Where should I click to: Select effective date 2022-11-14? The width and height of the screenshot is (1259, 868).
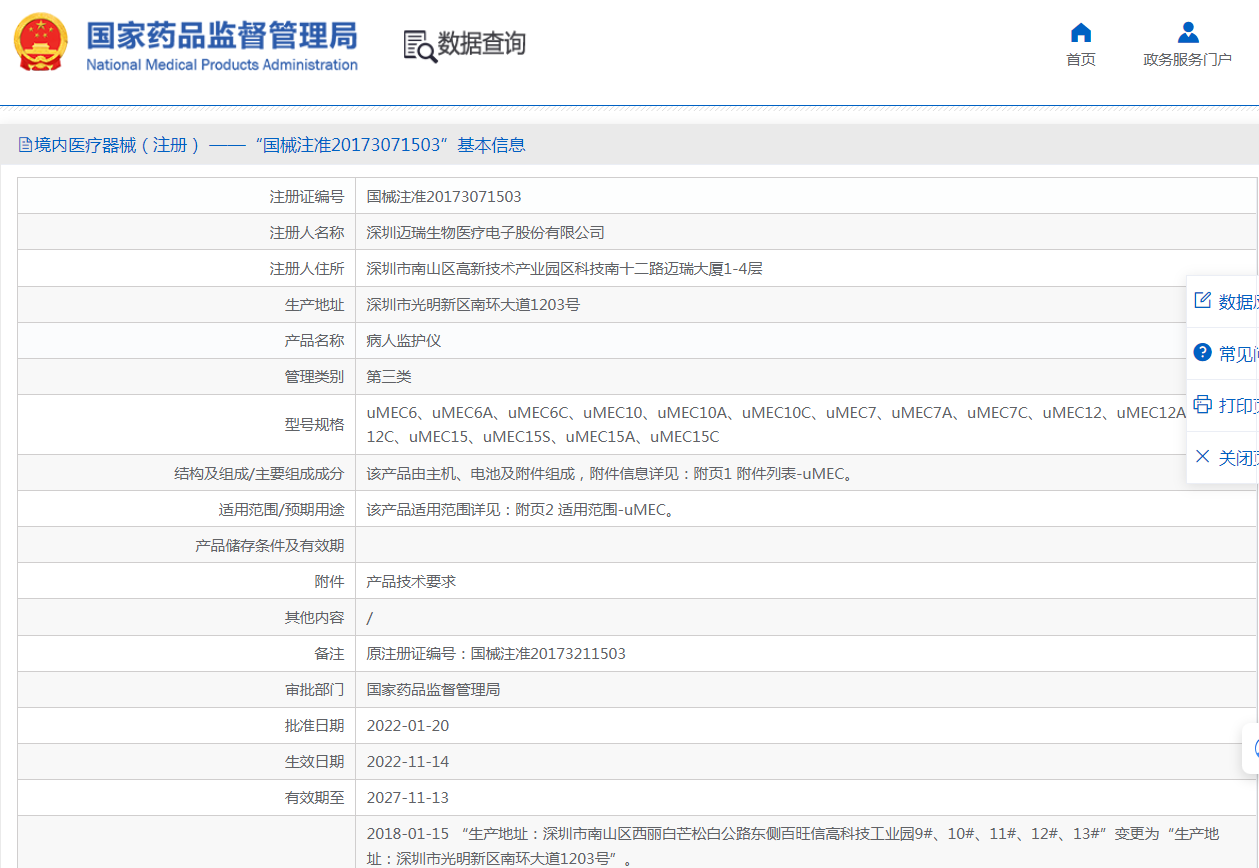pyautogui.click(x=408, y=762)
